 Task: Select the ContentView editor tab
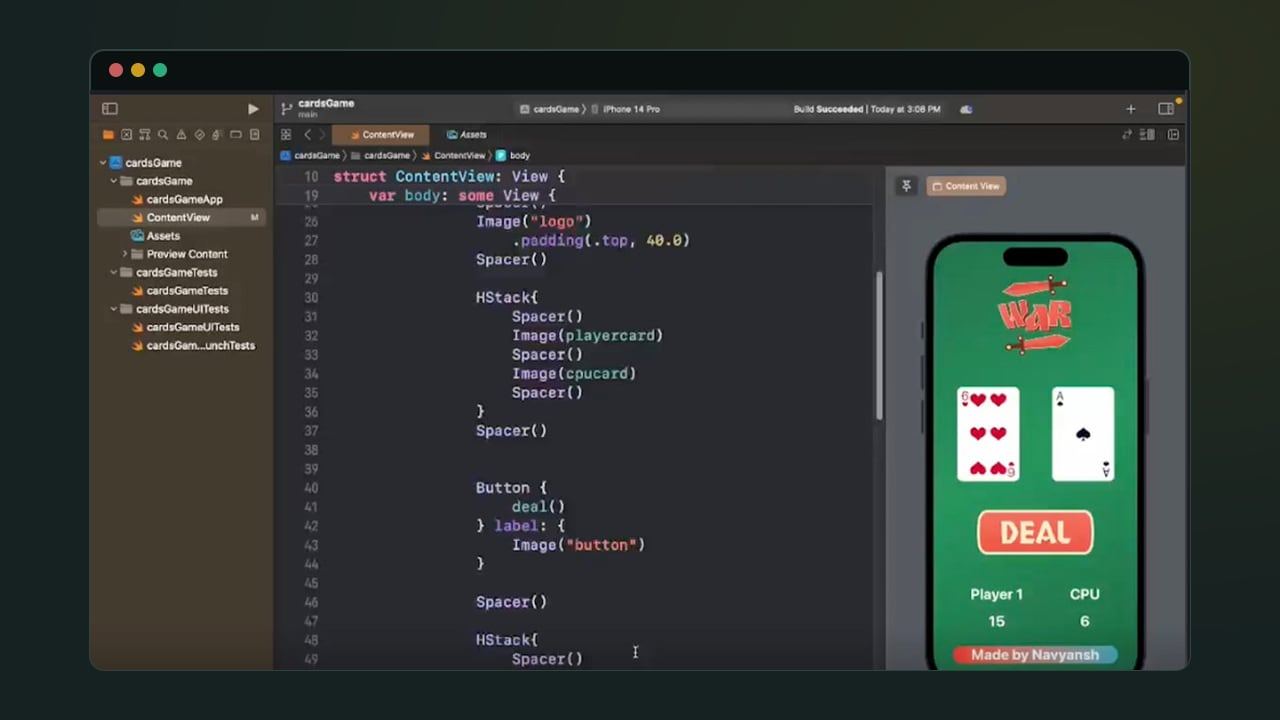coord(381,135)
